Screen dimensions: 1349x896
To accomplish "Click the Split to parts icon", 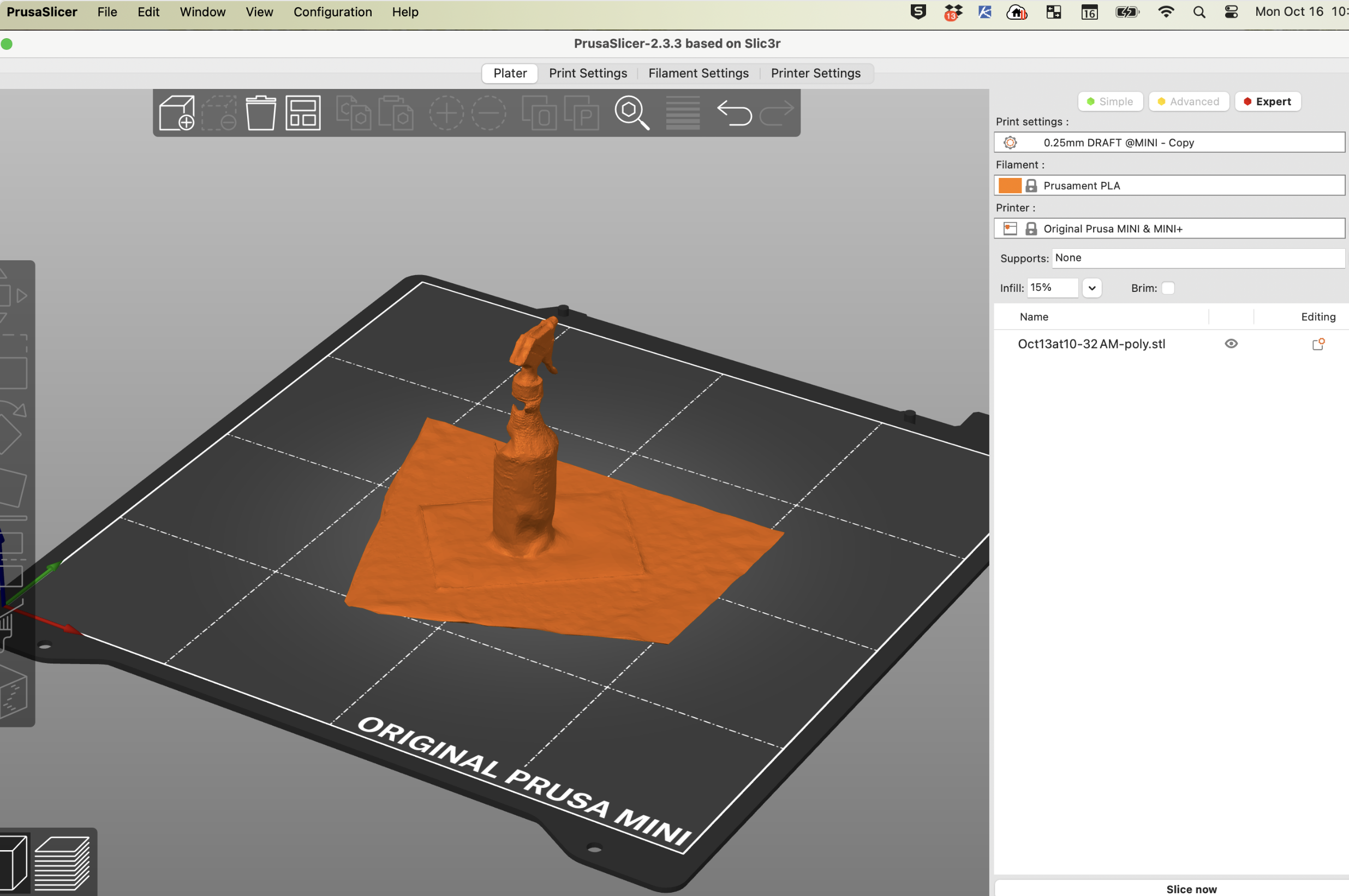I will point(582,112).
